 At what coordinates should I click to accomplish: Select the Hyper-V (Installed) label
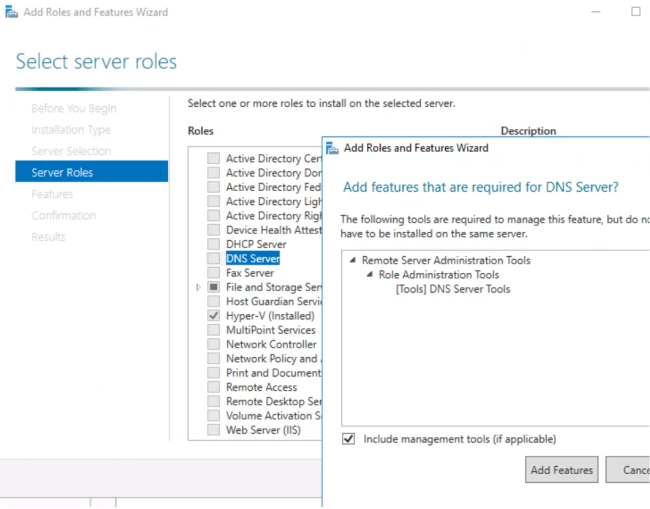click(x=270, y=315)
